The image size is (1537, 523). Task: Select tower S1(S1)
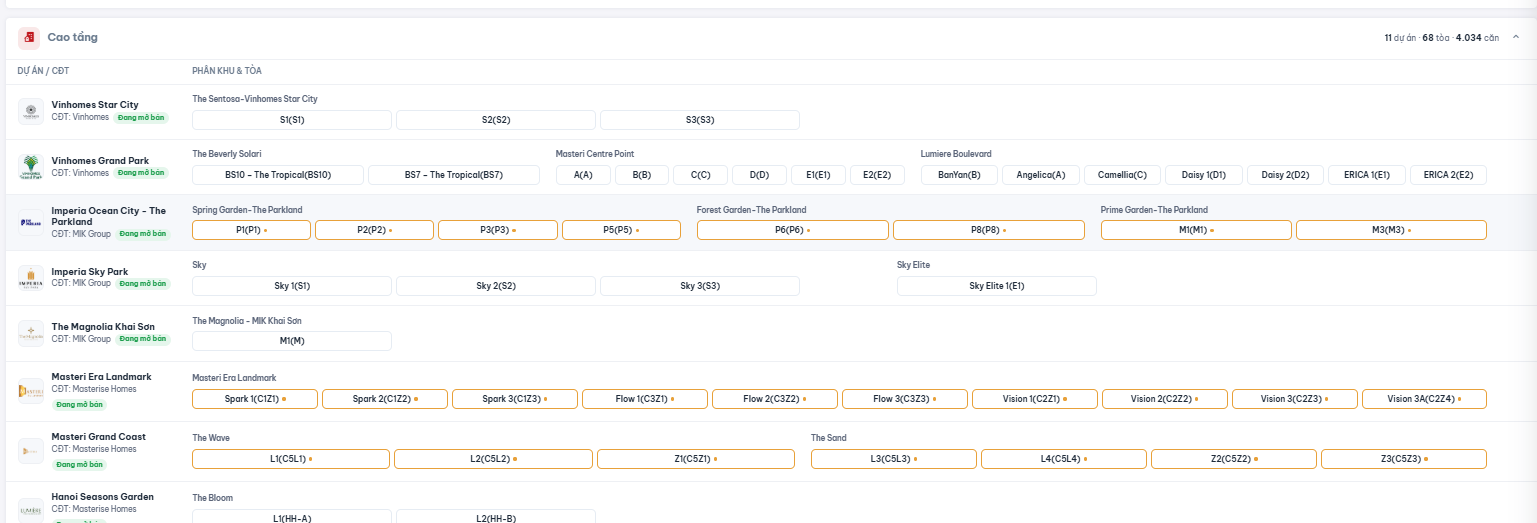pyautogui.click(x=292, y=120)
